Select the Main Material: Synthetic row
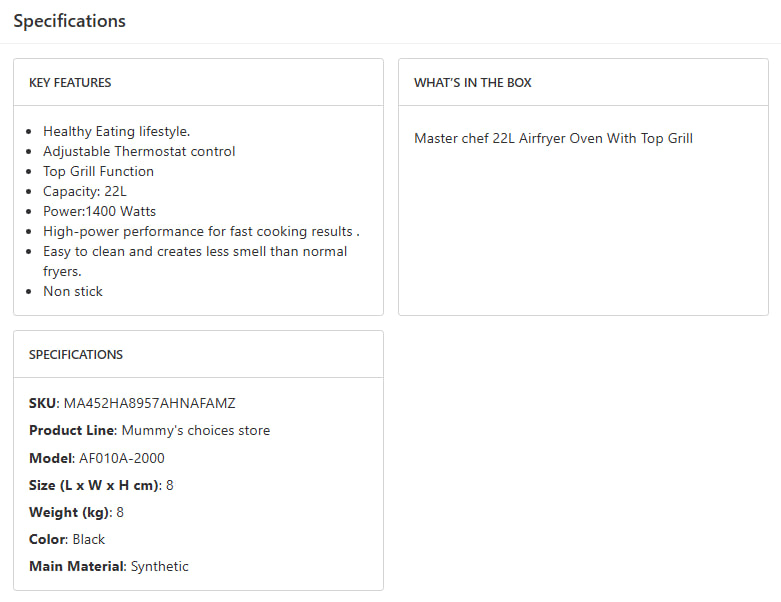The height and width of the screenshot is (602, 781). coord(108,566)
